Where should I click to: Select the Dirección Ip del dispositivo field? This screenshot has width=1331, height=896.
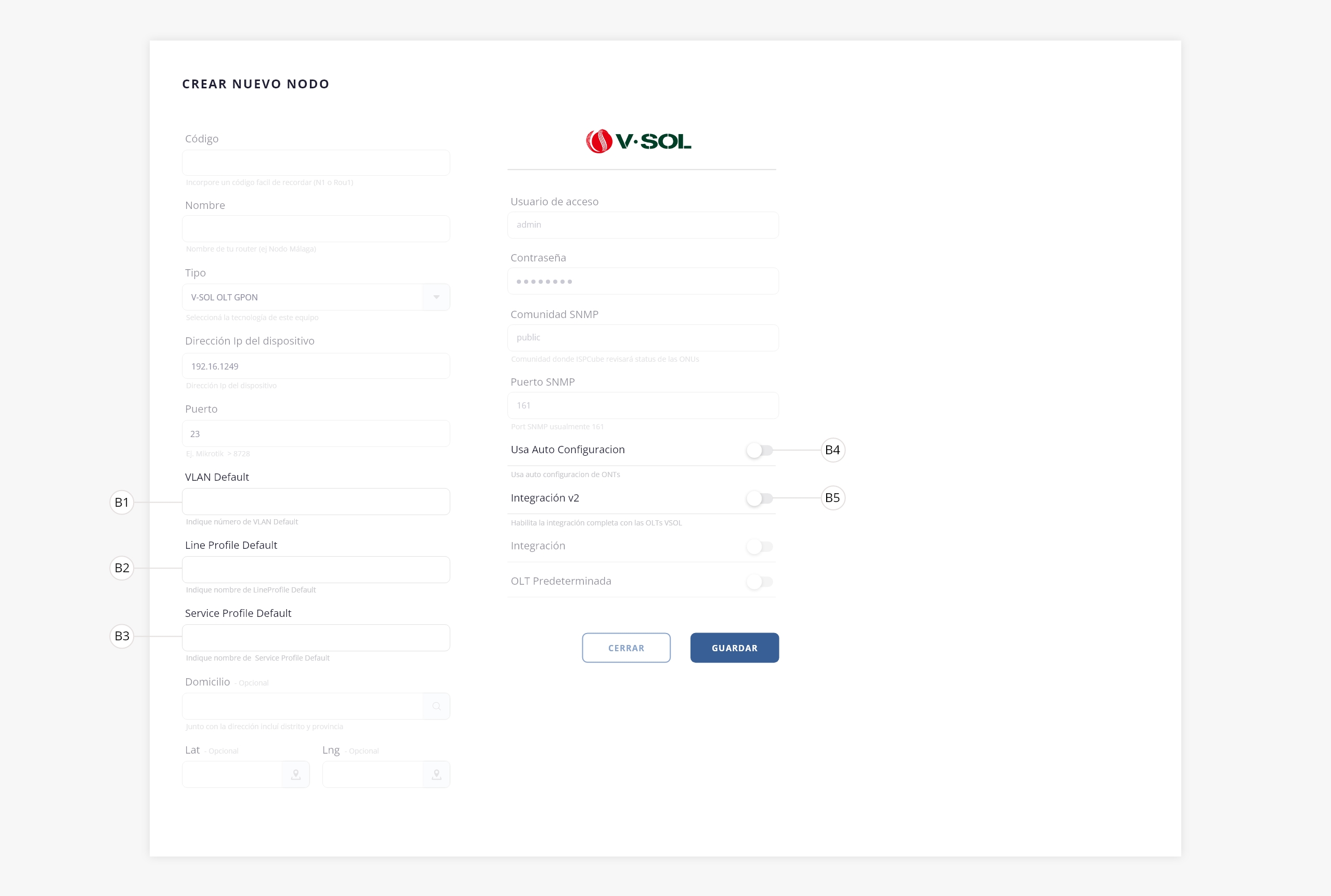(316, 366)
